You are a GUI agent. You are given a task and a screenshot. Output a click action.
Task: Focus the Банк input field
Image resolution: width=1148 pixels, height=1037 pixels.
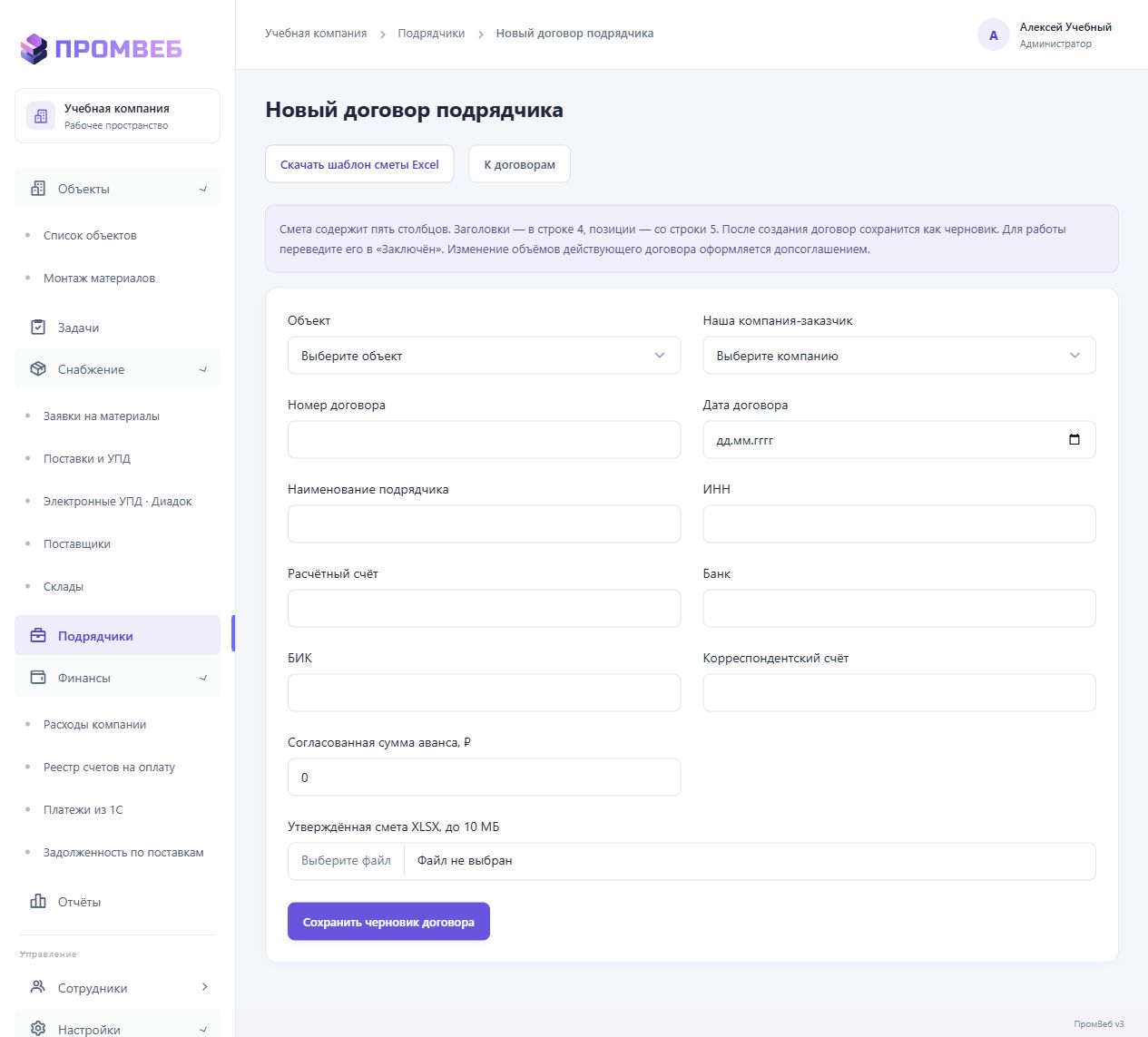point(899,609)
